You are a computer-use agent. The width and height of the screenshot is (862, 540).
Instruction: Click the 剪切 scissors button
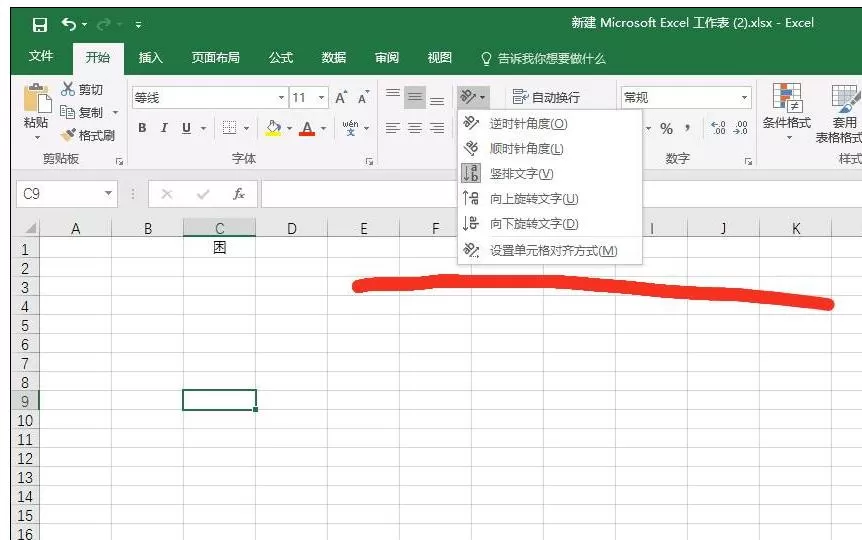(x=82, y=90)
